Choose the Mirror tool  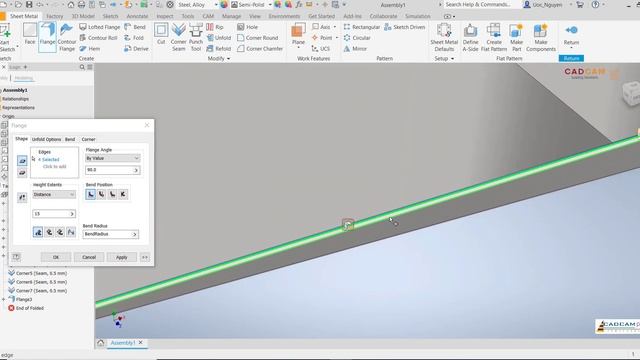point(355,49)
